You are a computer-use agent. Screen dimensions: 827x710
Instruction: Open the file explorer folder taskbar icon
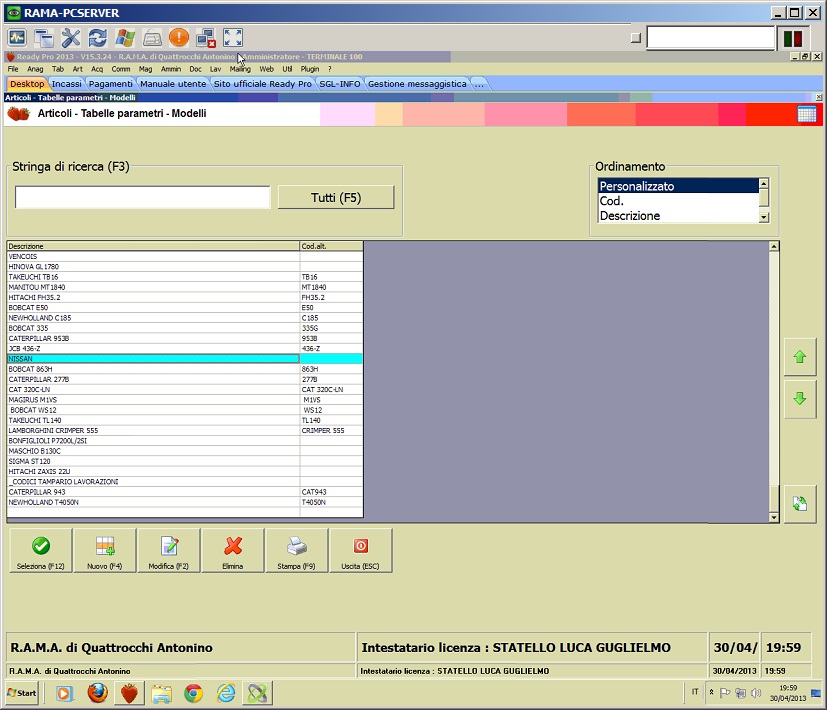click(x=161, y=693)
